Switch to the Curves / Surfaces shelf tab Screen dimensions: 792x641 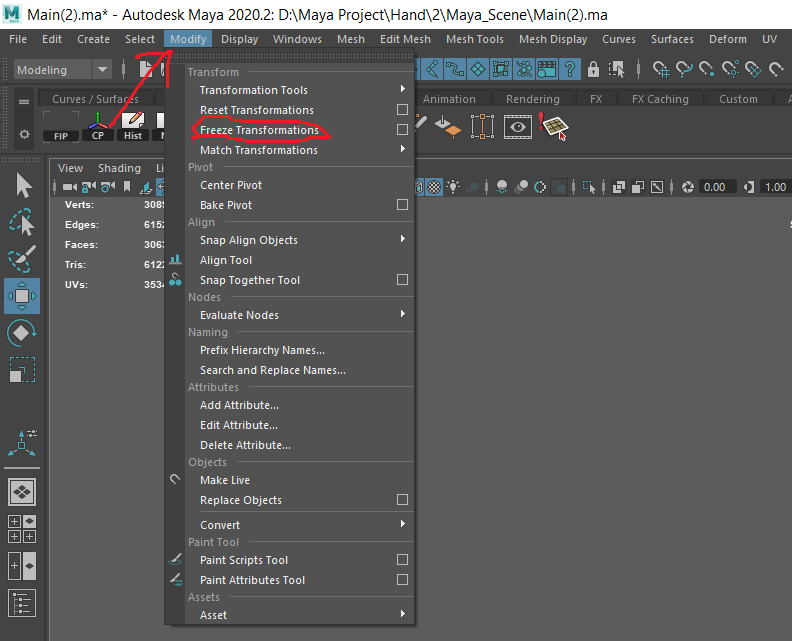[95, 99]
